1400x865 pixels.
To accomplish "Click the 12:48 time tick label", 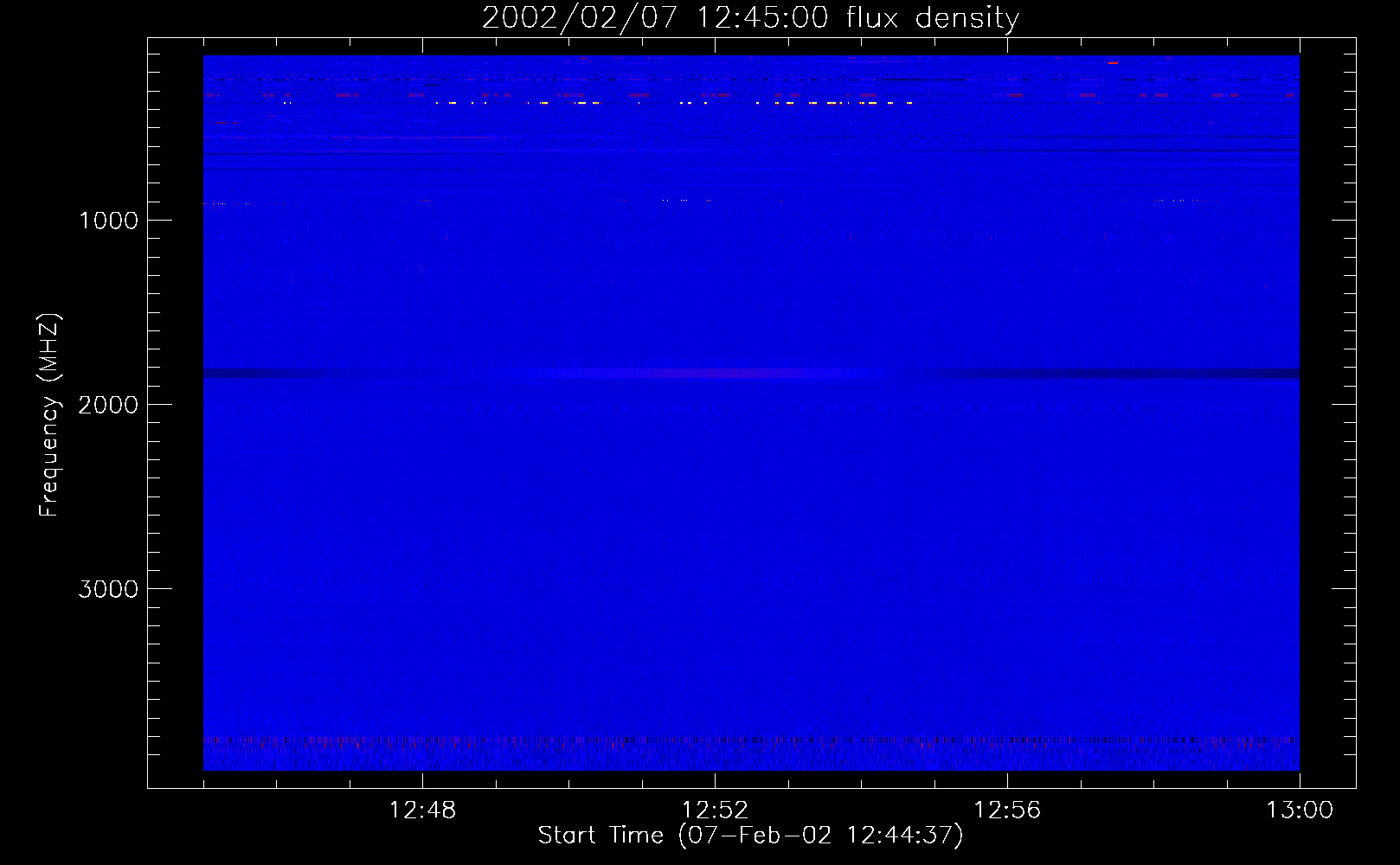I will tap(422, 811).
